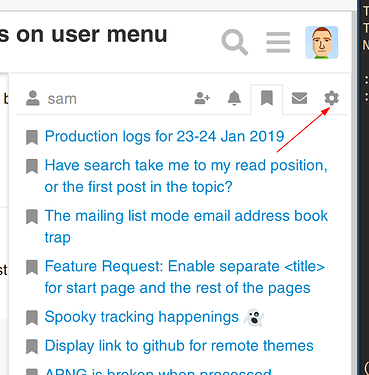Viewport: 369px width, 375px height.
Task: Open the search magnifier icon
Action: 235,42
